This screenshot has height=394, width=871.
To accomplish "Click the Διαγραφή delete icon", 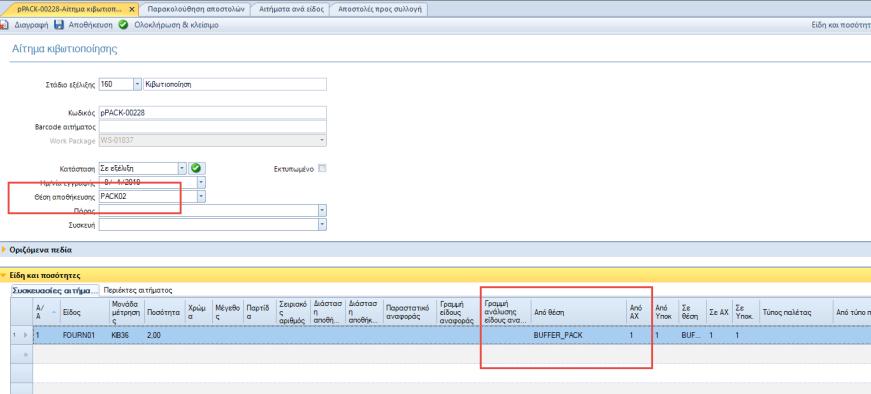I will point(4,25).
